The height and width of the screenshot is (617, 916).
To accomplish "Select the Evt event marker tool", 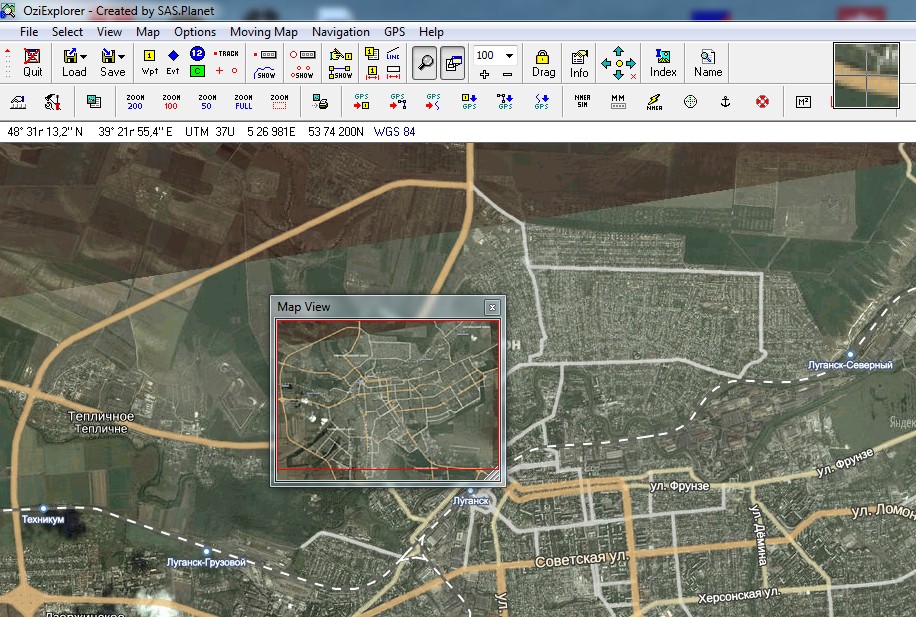I will pyautogui.click(x=173, y=62).
